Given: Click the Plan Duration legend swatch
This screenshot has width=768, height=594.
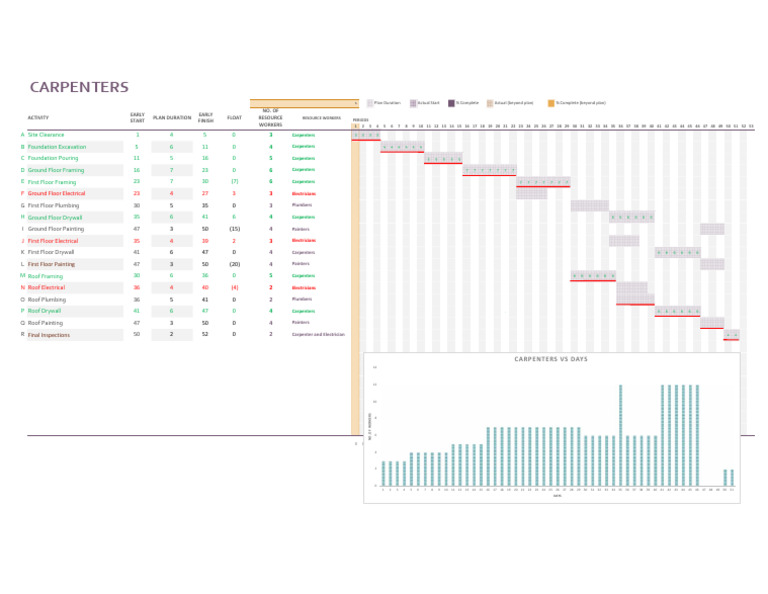Looking at the screenshot, I should (370, 103).
